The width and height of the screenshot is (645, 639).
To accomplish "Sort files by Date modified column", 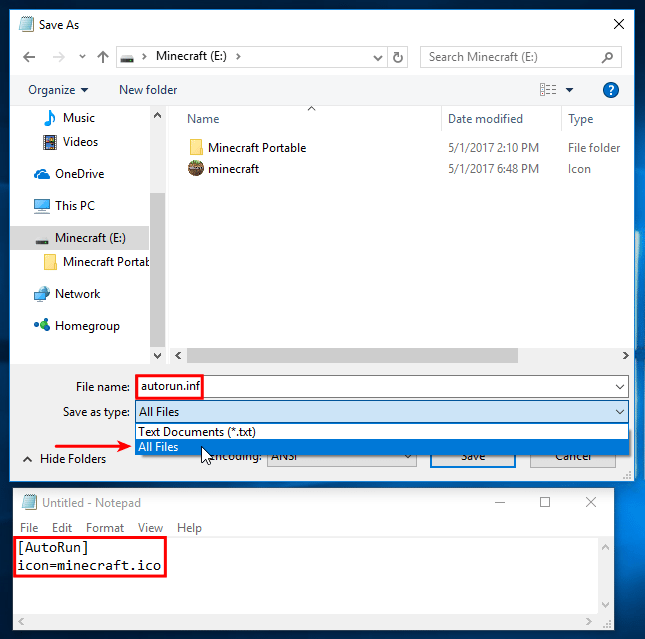I will click(x=485, y=119).
